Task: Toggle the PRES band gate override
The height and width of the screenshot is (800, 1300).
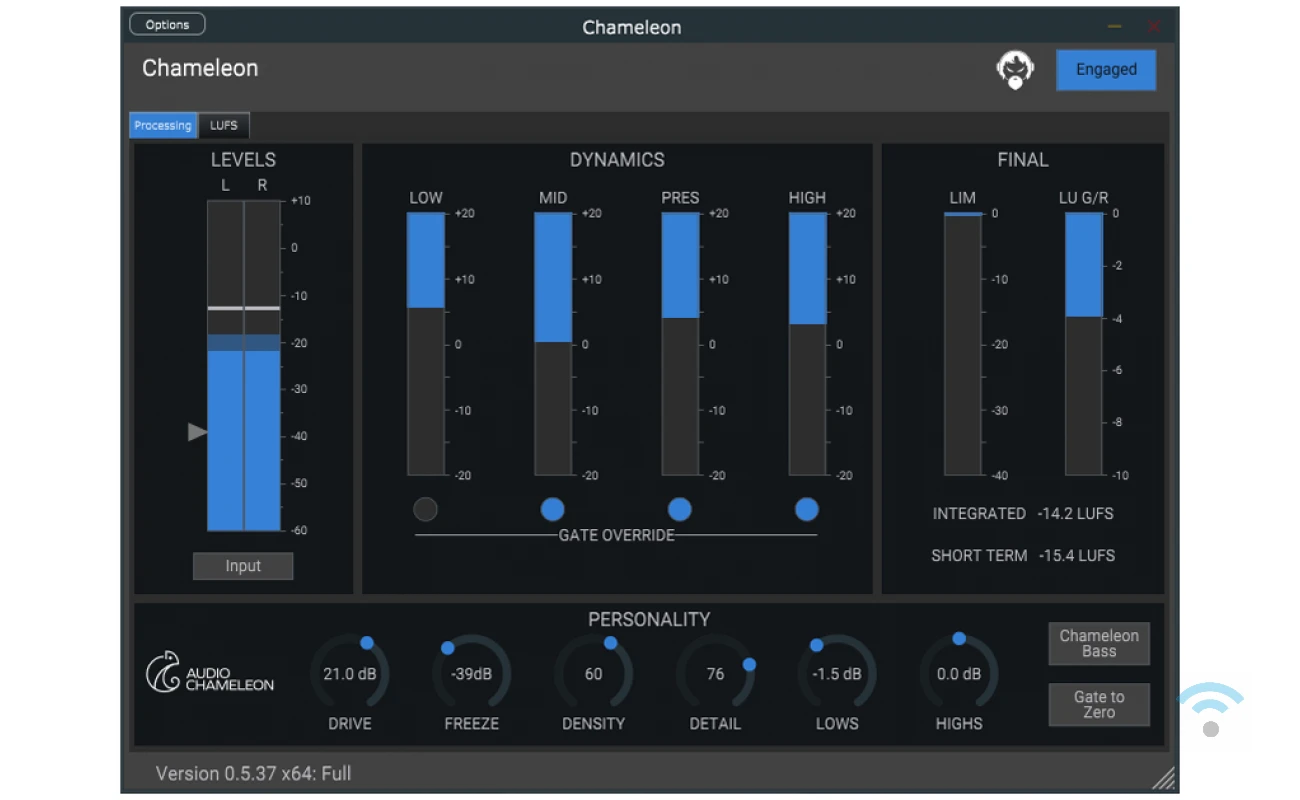Action: tap(680, 510)
